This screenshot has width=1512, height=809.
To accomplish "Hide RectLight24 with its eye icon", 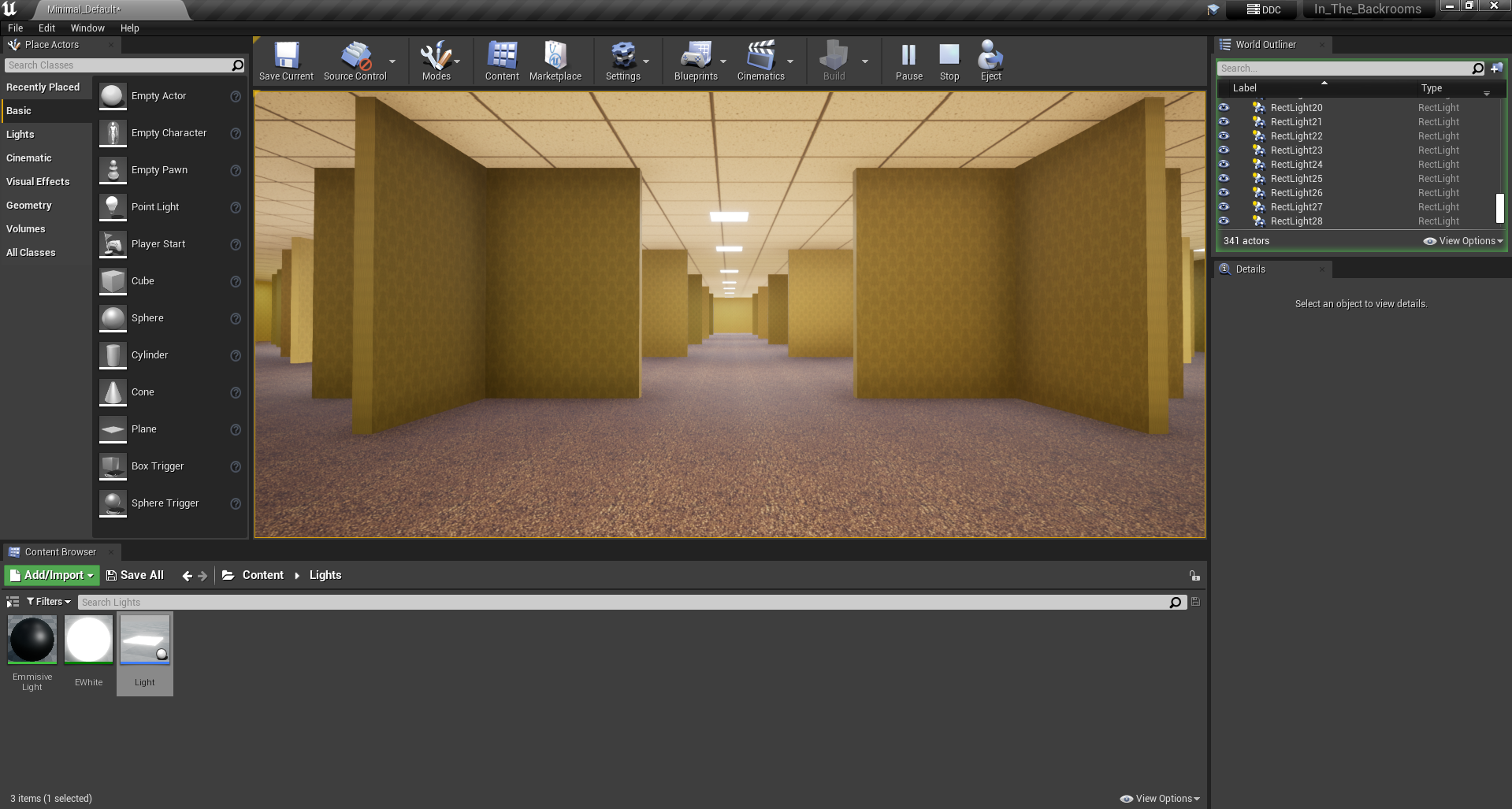I will point(1224,165).
